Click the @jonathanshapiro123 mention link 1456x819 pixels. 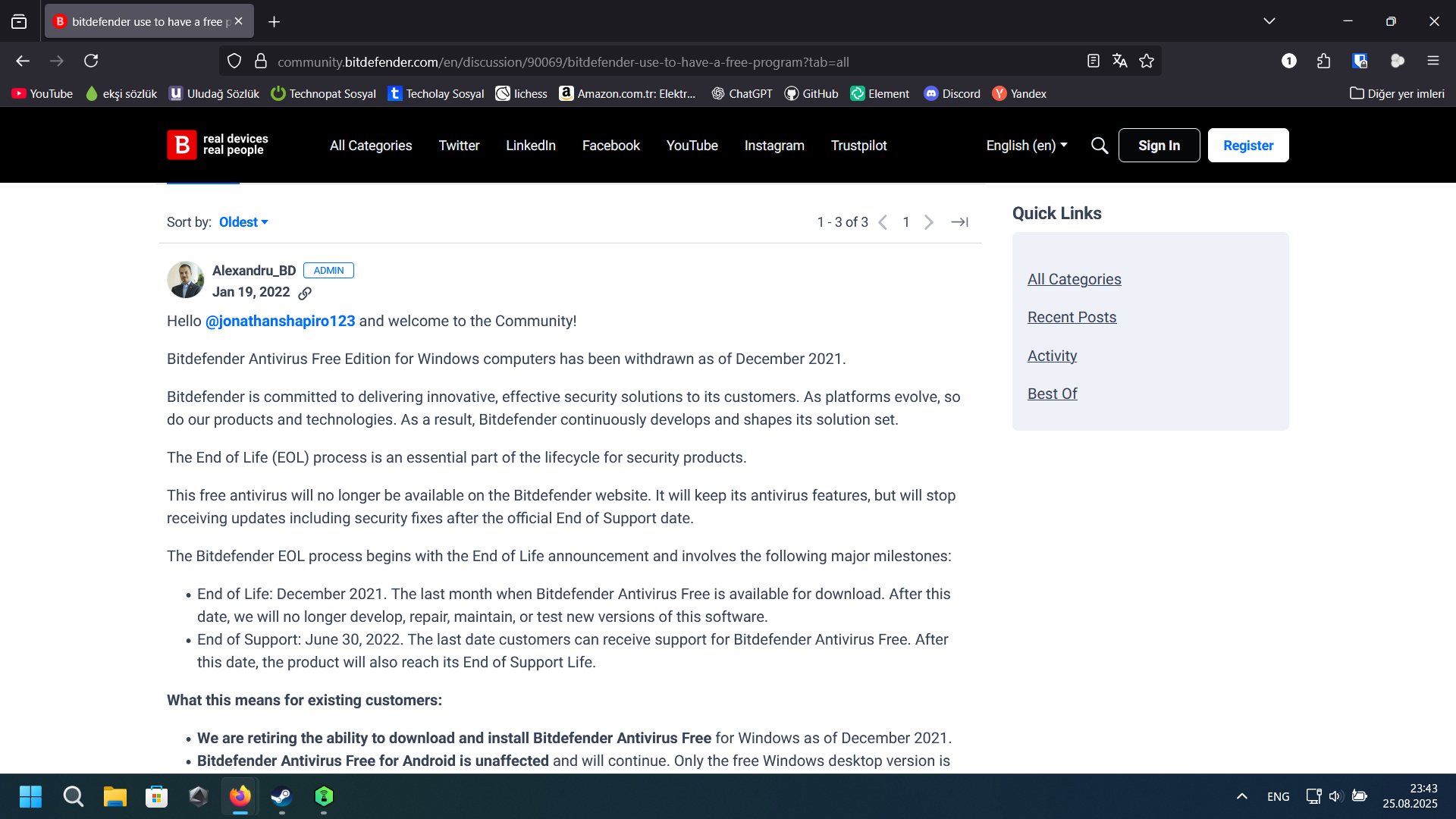(x=280, y=321)
